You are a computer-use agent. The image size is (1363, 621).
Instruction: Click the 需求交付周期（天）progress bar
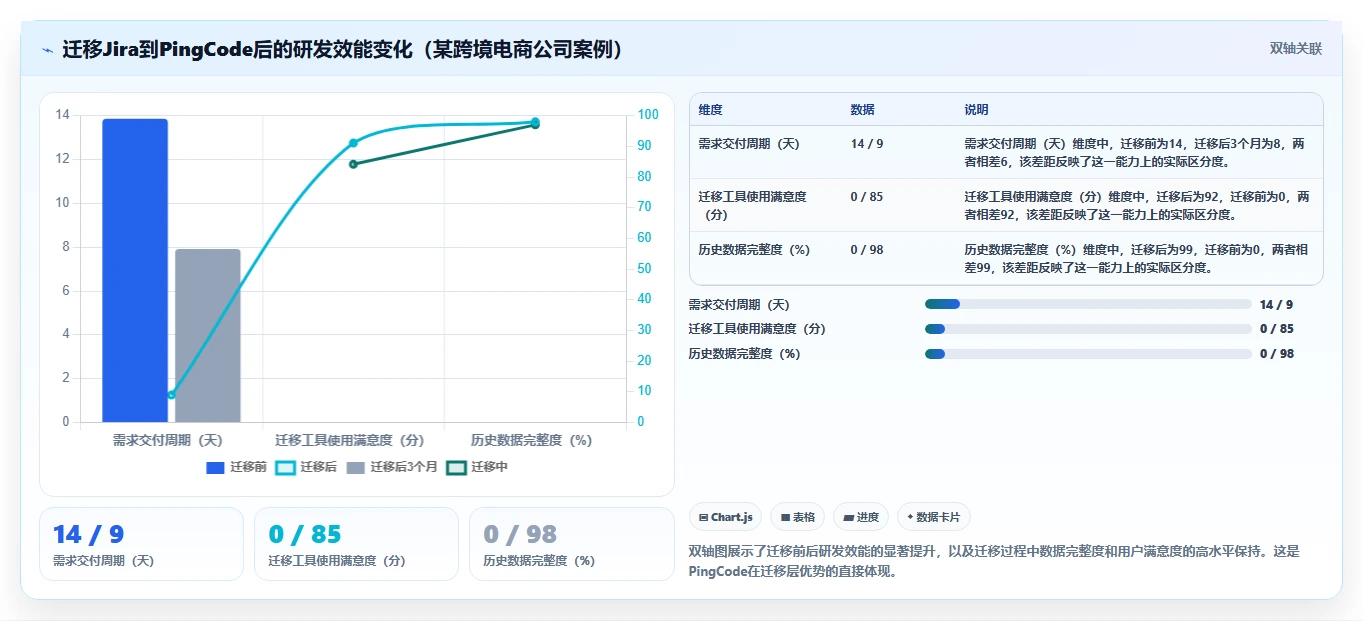click(1088, 304)
